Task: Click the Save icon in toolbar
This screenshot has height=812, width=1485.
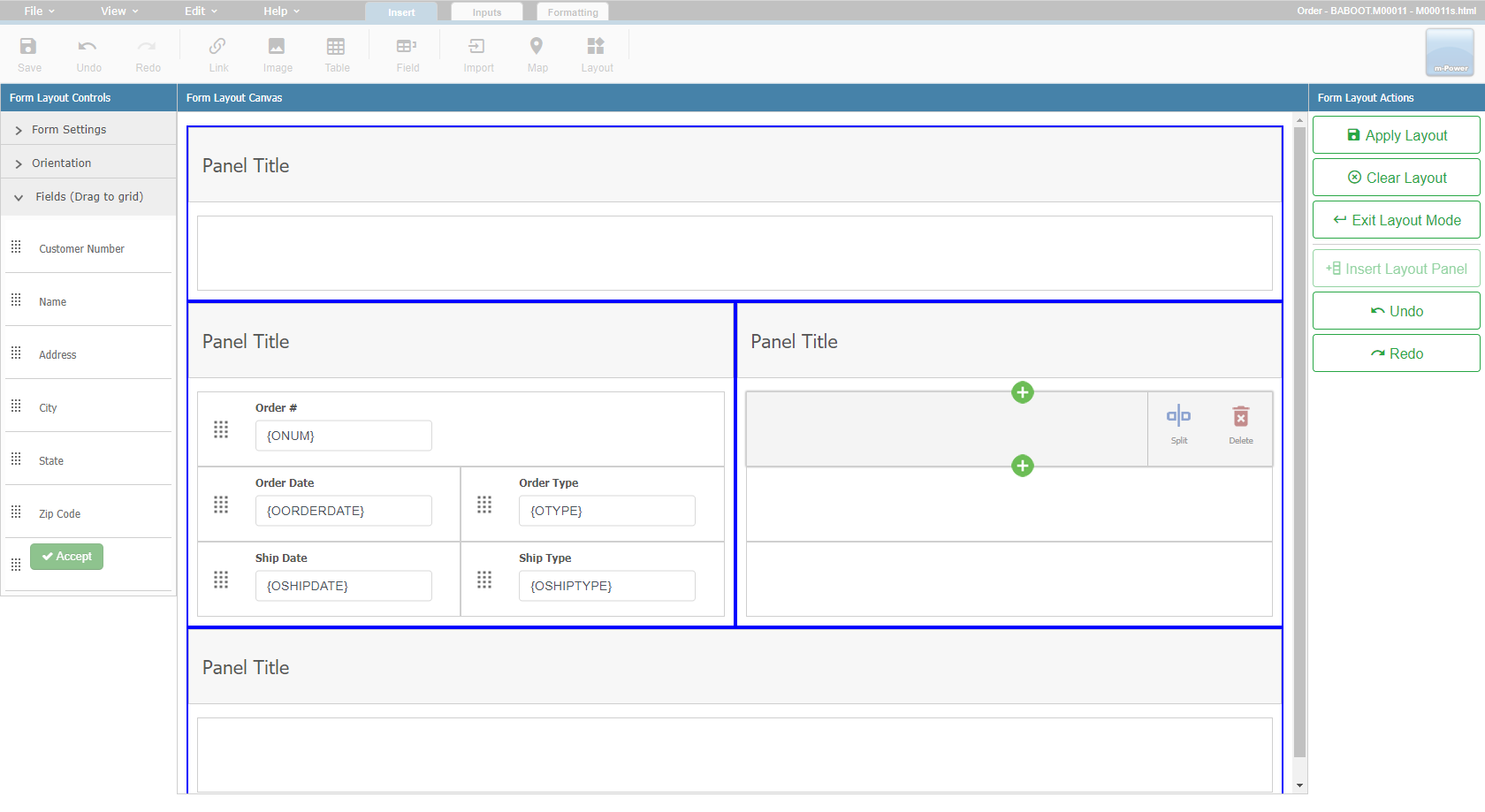Action: coord(28,54)
